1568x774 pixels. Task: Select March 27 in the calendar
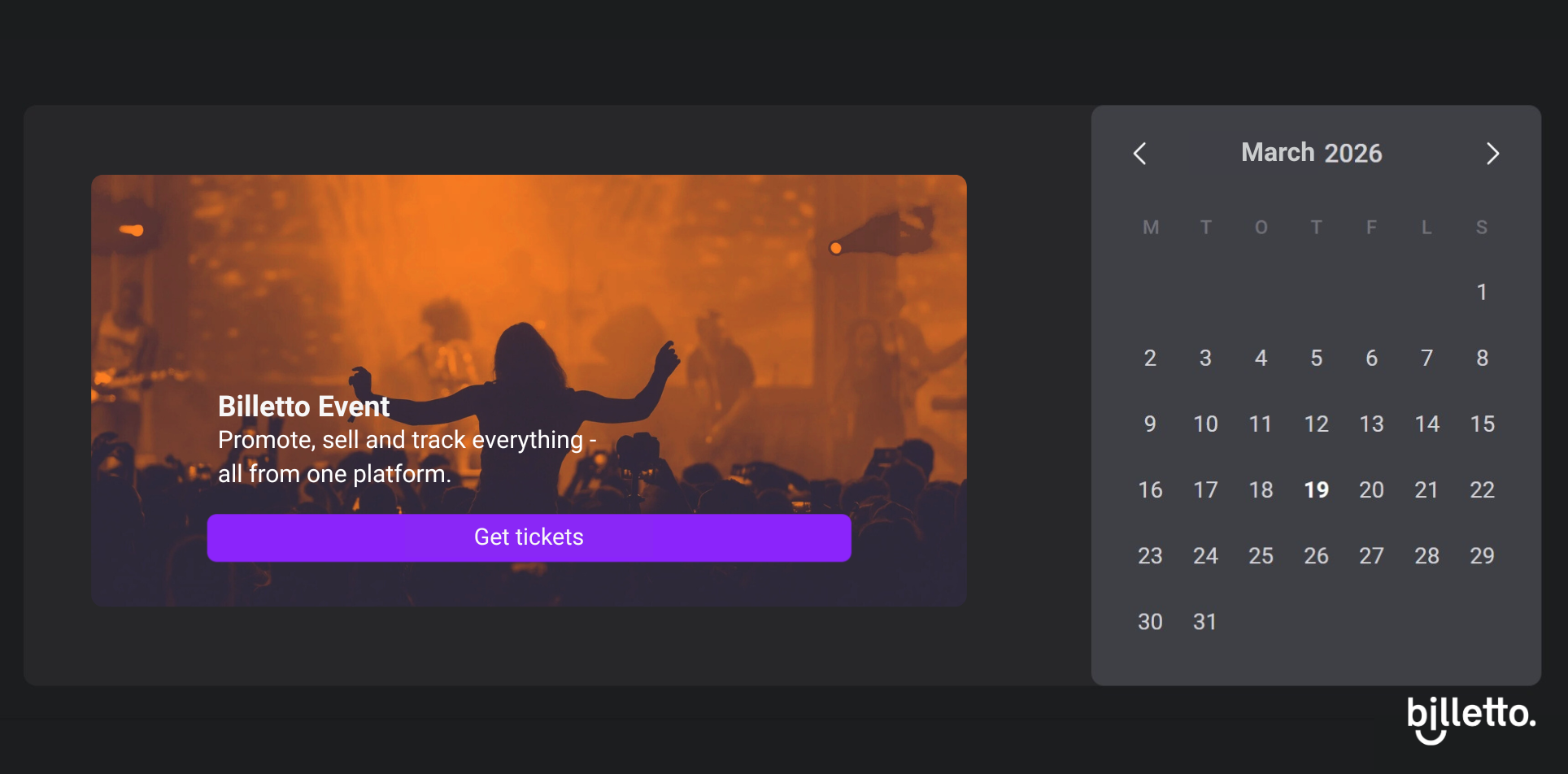pos(1372,555)
